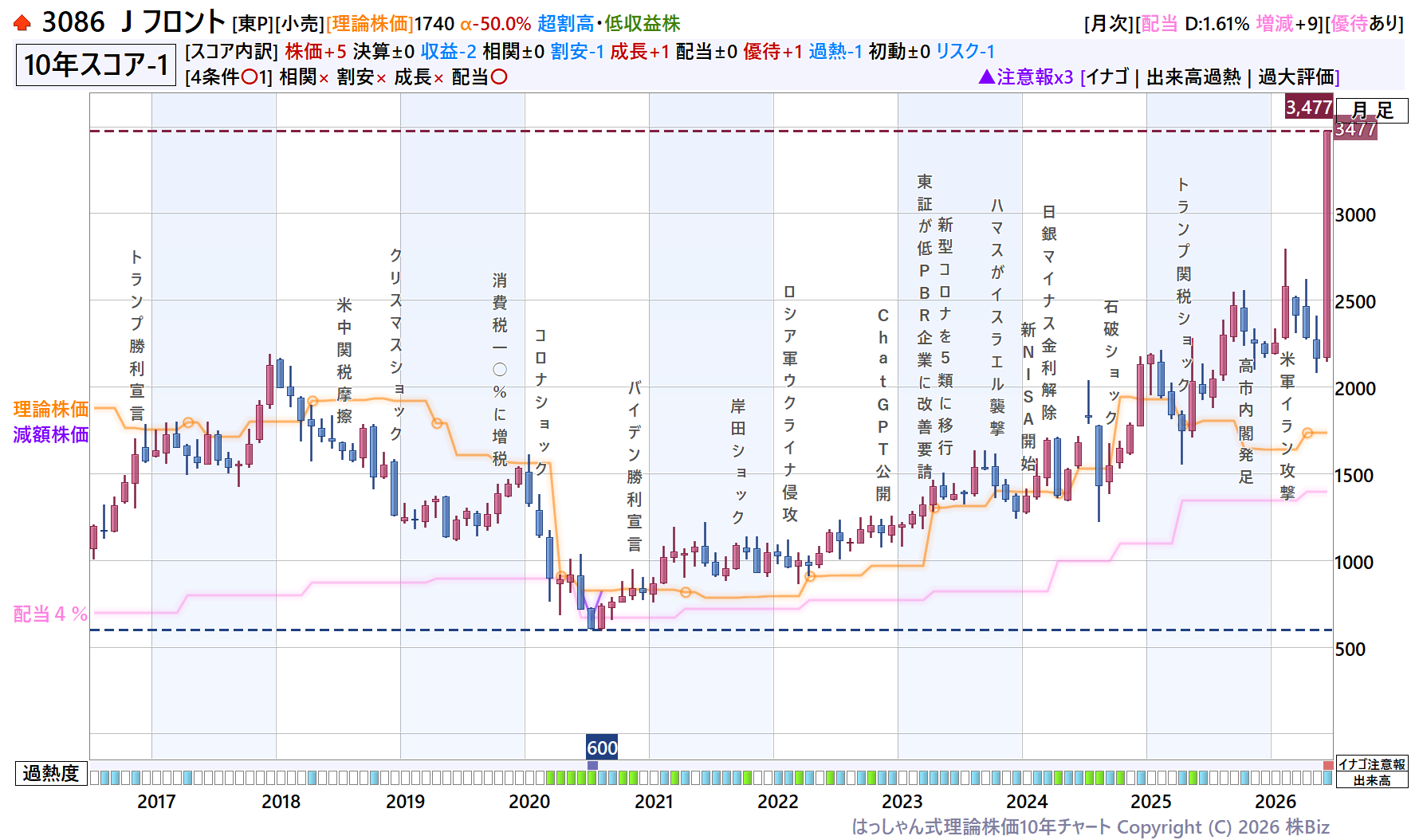The image size is (1419, 840).
Task: Click the バイデン勝利宣言 event annotation
Action: point(635,466)
